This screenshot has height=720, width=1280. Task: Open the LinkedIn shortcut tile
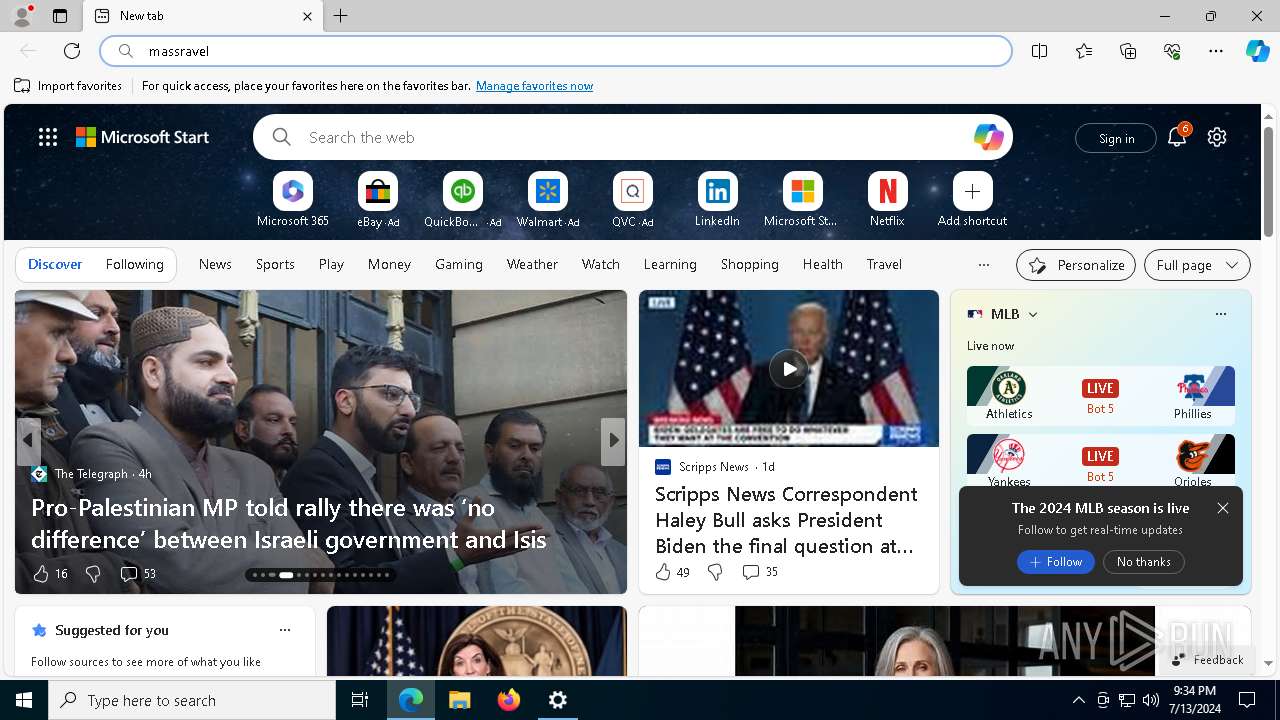[717, 200]
